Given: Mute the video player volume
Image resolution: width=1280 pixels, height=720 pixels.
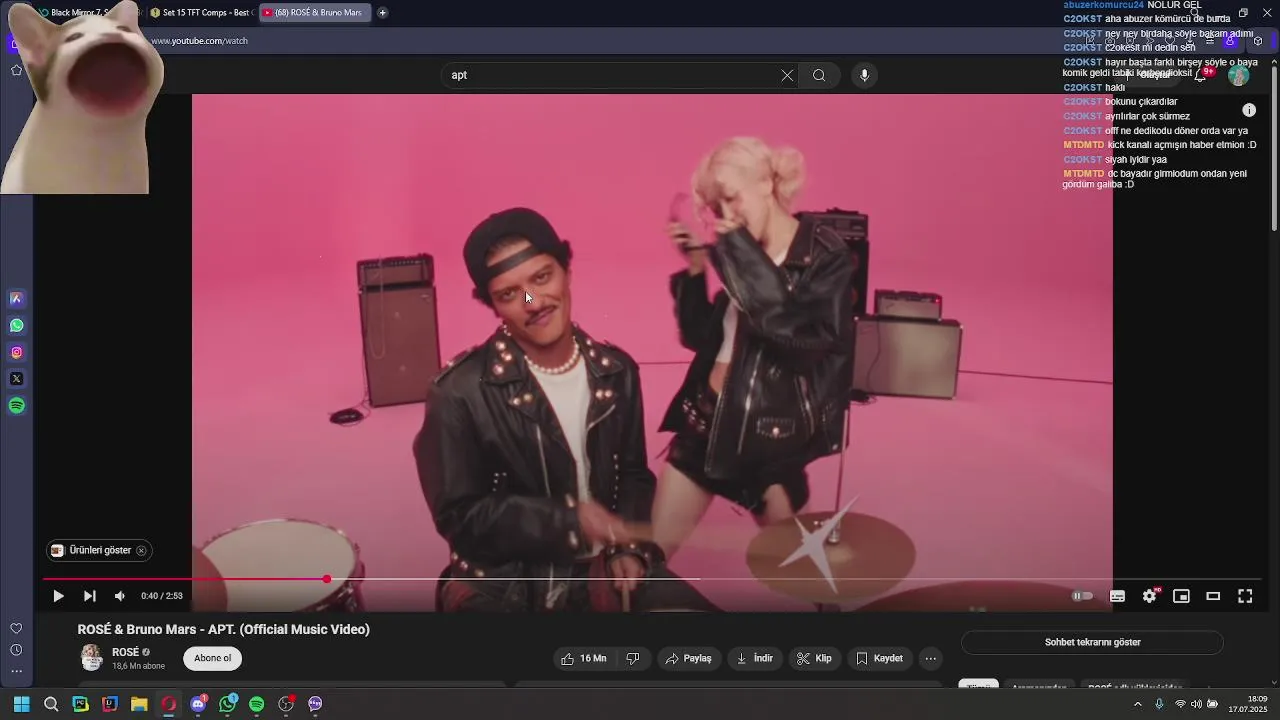Looking at the screenshot, I should click(120, 596).
